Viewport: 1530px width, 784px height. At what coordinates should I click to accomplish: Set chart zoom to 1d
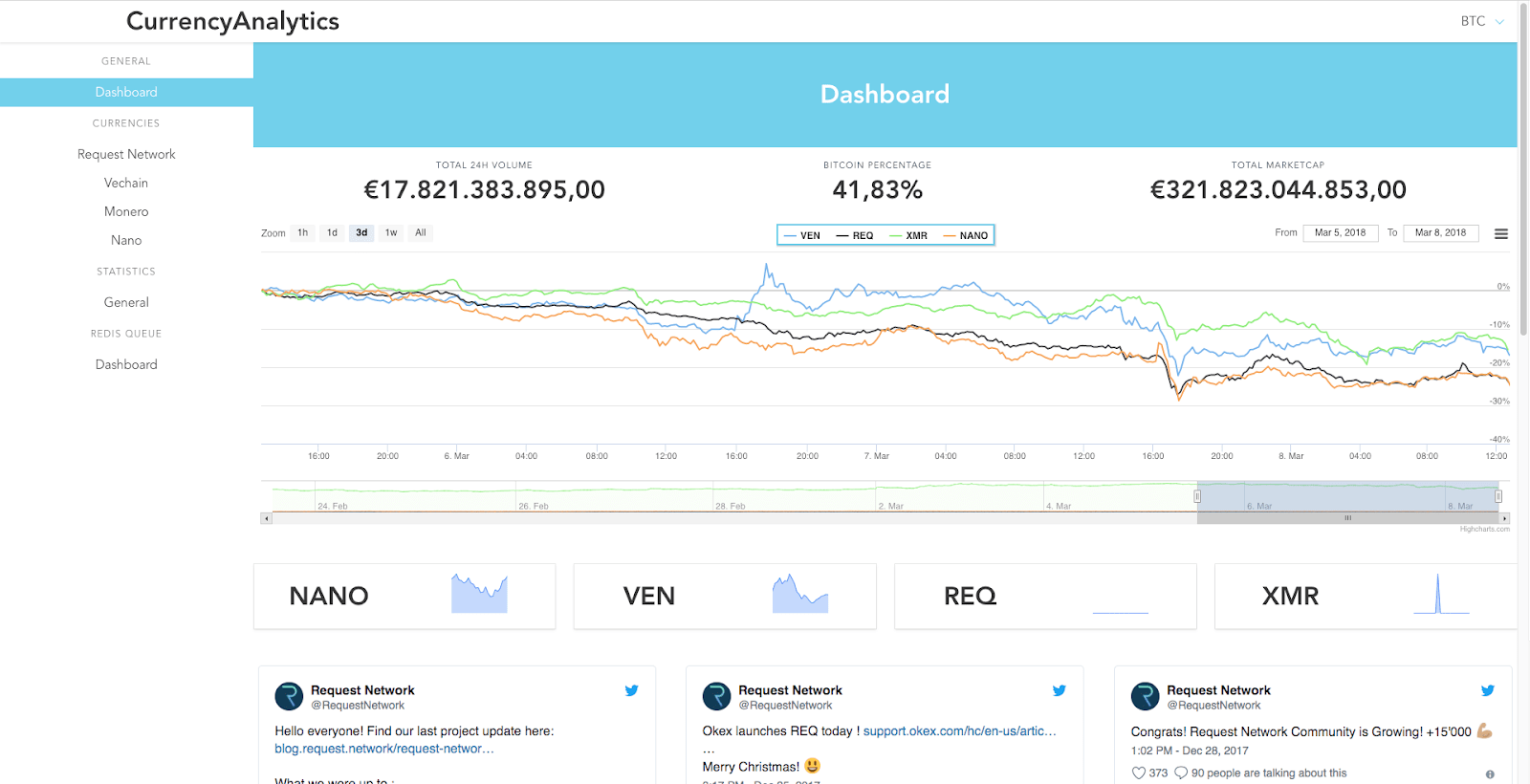(332, 232)
